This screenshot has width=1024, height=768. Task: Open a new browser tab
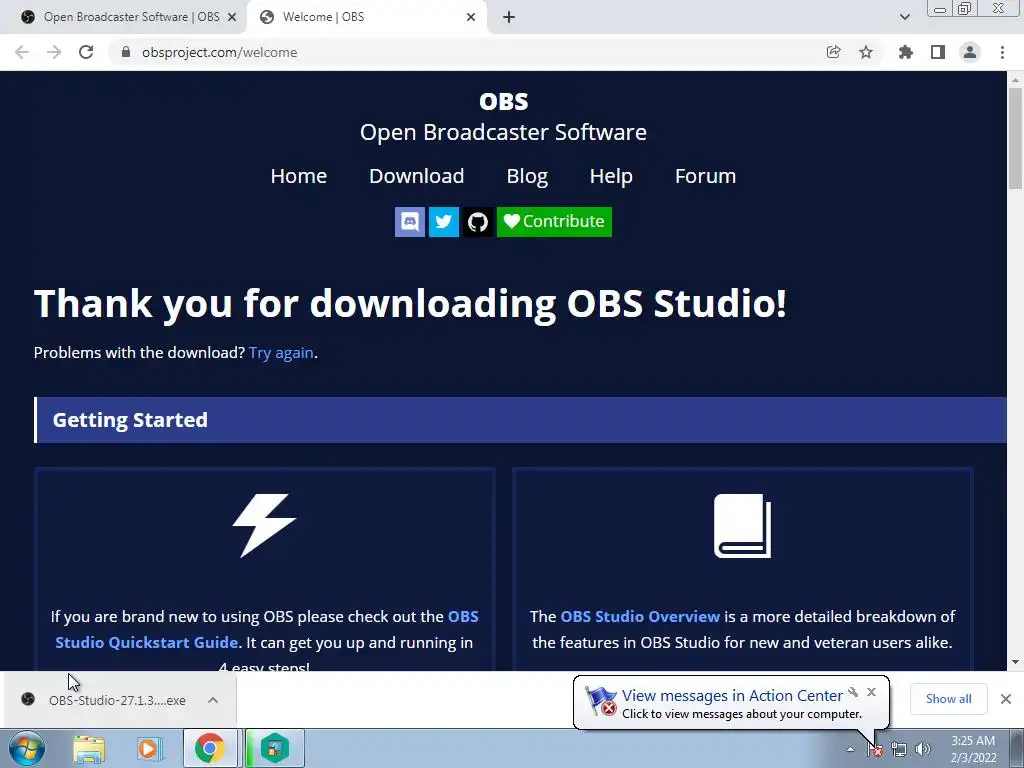pos(509,17)
